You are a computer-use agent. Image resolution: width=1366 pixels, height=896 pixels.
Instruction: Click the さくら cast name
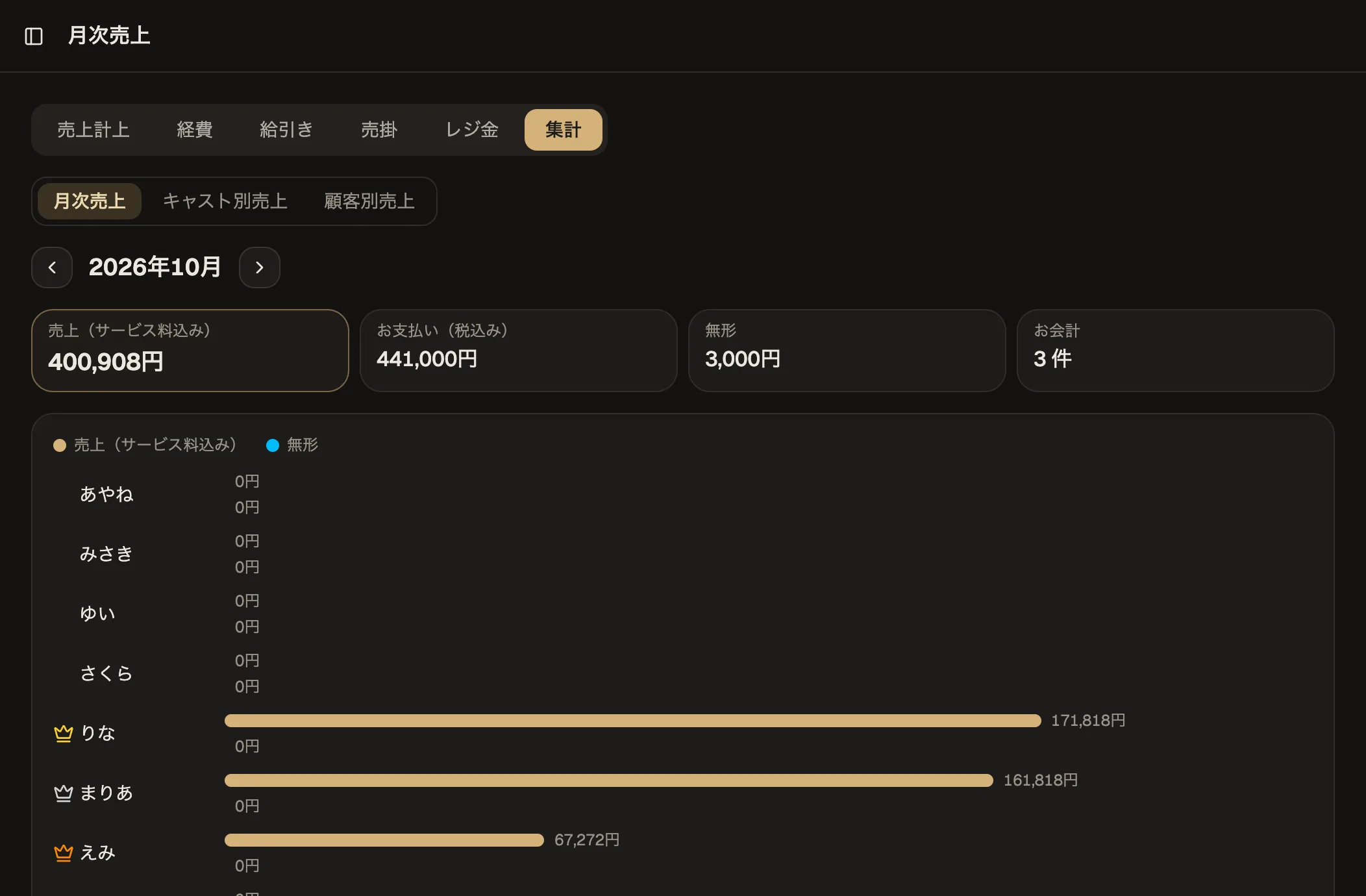point(106,674)
